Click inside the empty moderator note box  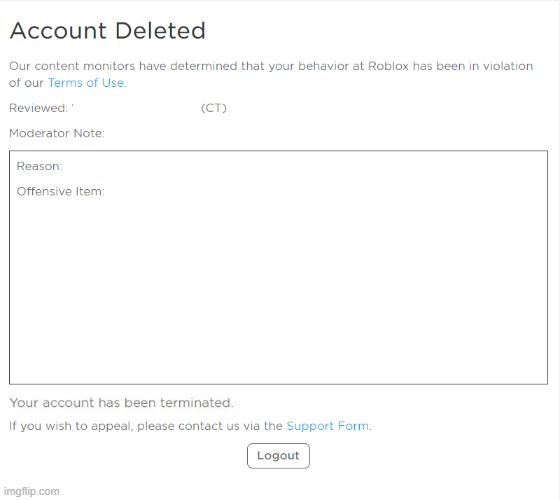coord(278,286)
